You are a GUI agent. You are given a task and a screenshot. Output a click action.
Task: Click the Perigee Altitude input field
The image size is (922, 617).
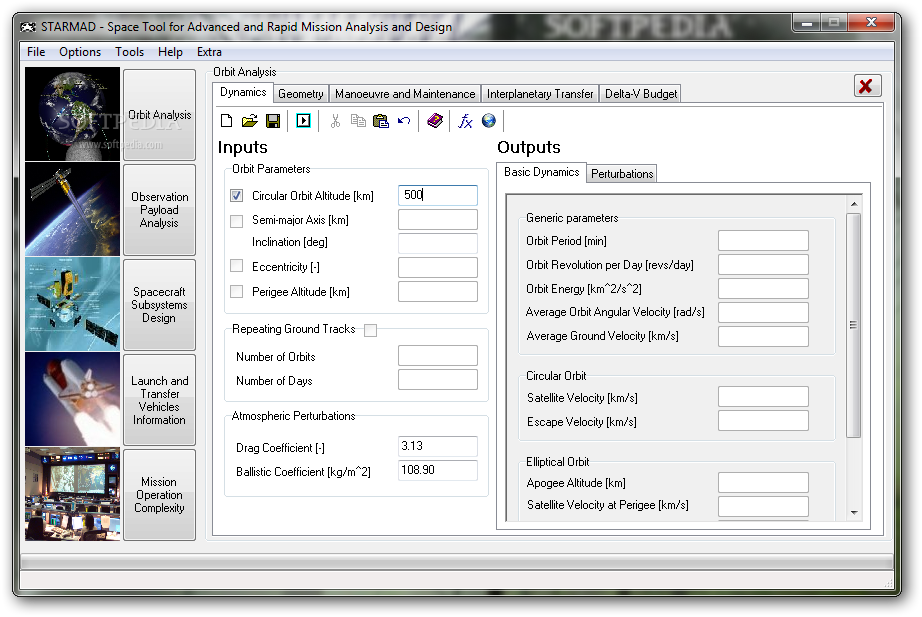click(x=438, y=291)
